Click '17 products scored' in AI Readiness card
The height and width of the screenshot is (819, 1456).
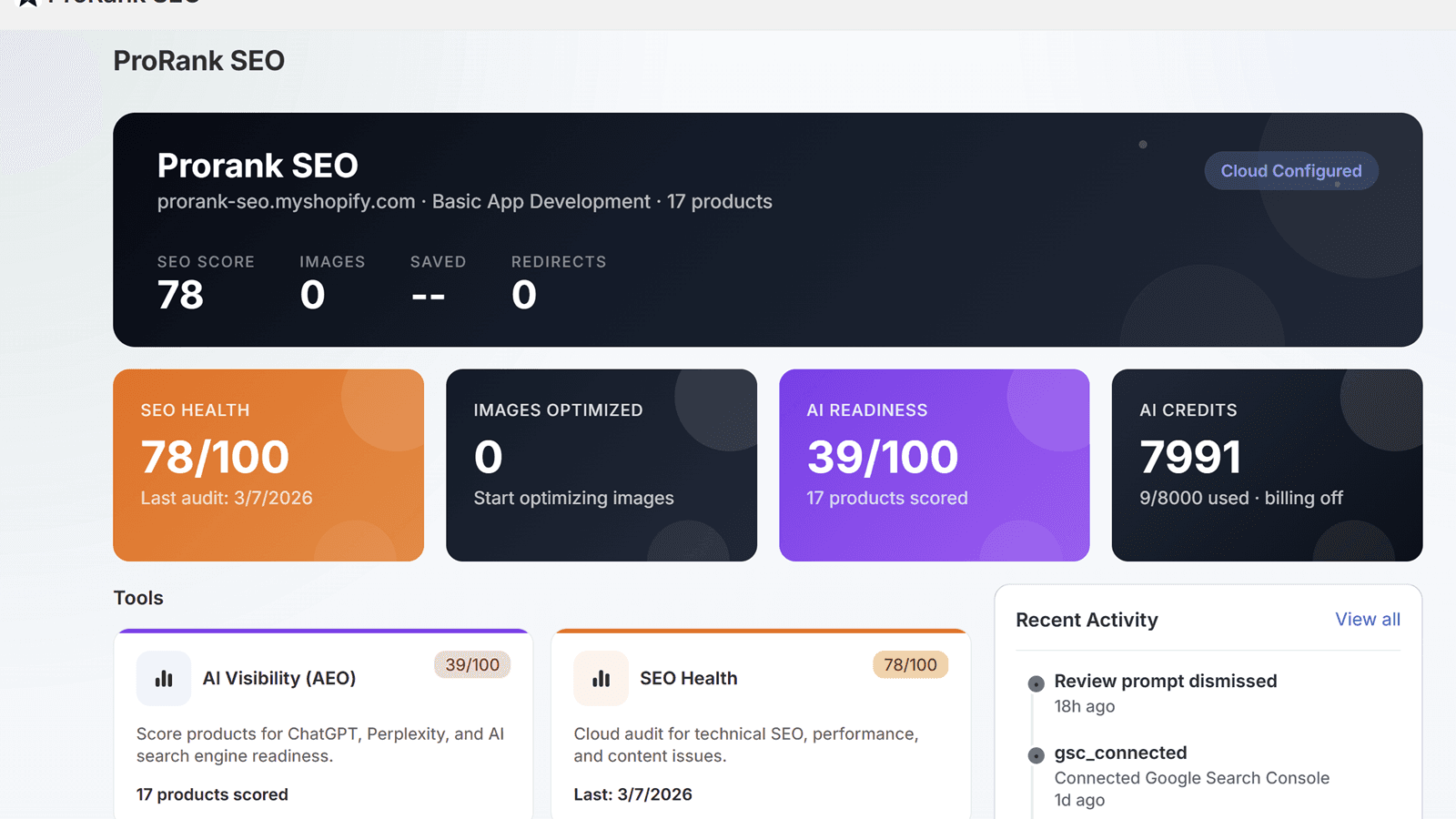point(887,498)
